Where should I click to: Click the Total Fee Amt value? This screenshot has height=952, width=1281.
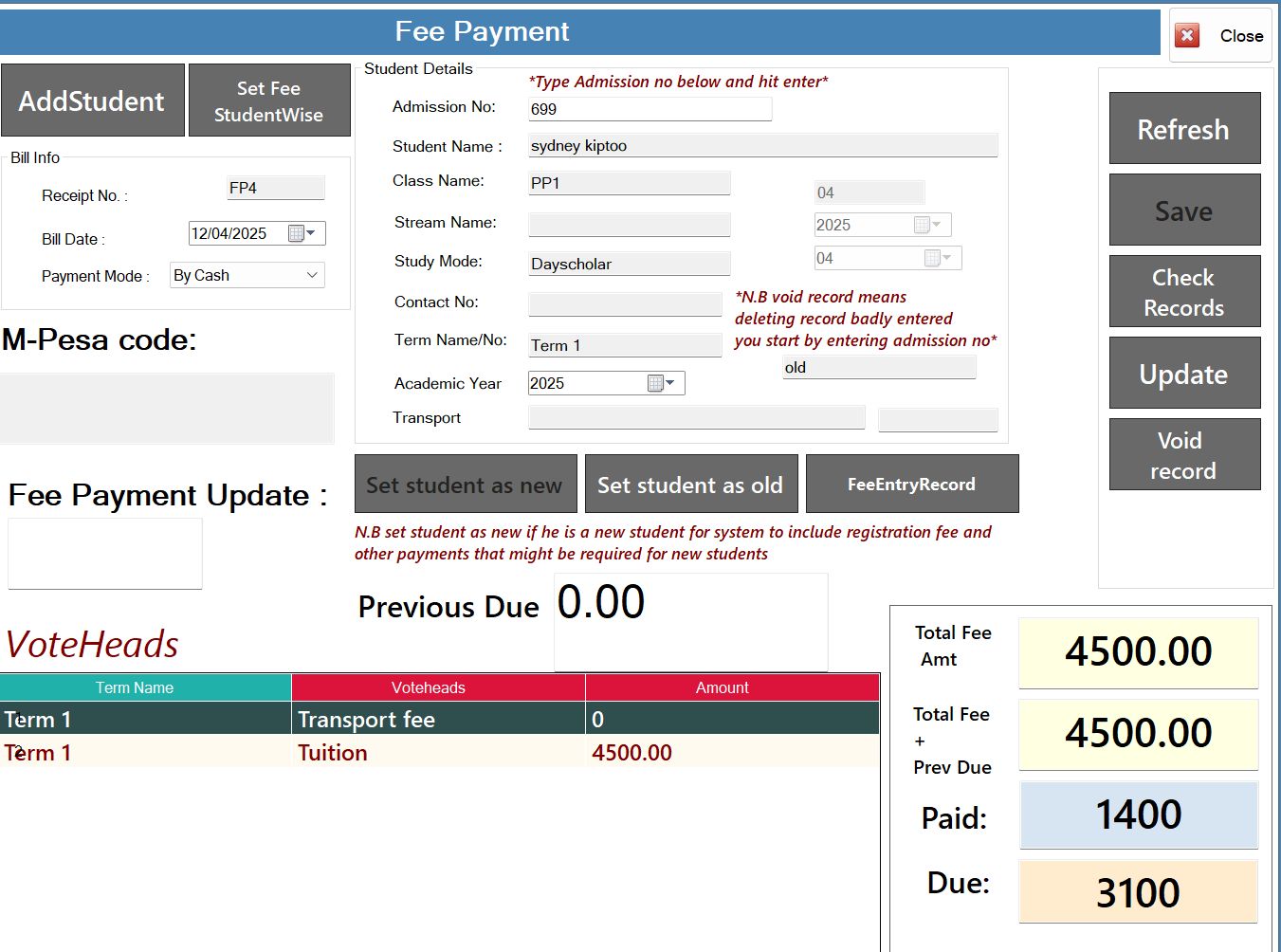(1139, 652)
